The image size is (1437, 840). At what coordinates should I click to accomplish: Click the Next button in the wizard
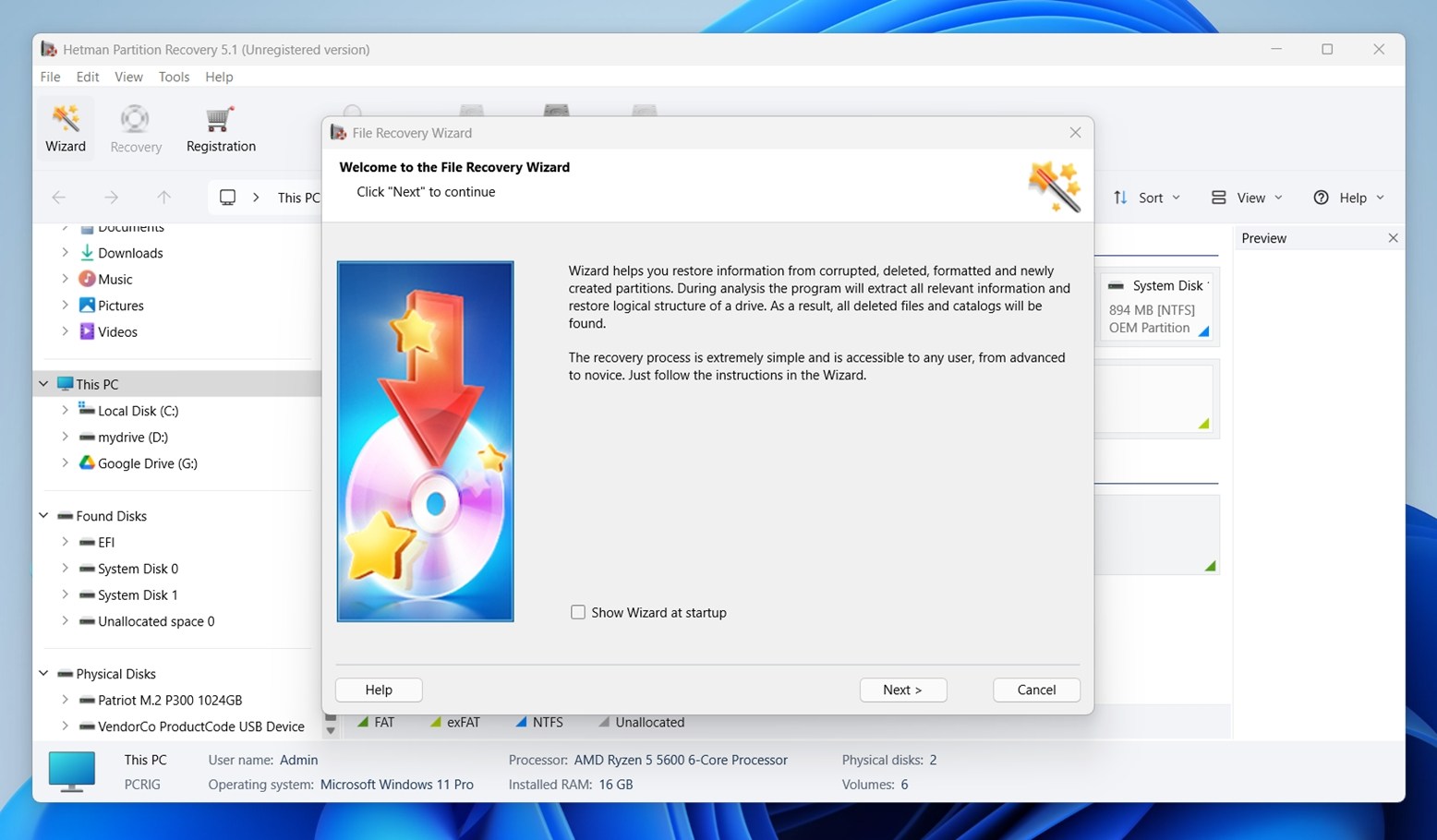click(x=902, y=690)
